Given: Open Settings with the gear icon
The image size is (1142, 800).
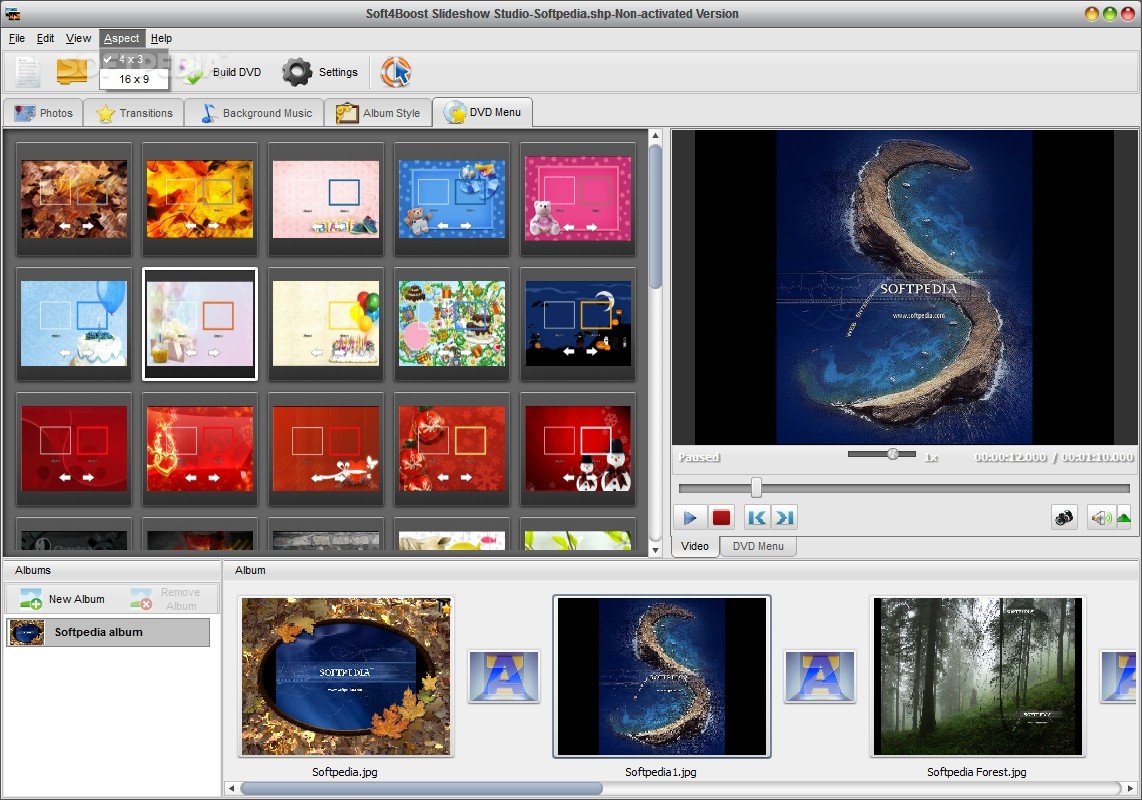Looking at the screenshot, I should (297, 72).
